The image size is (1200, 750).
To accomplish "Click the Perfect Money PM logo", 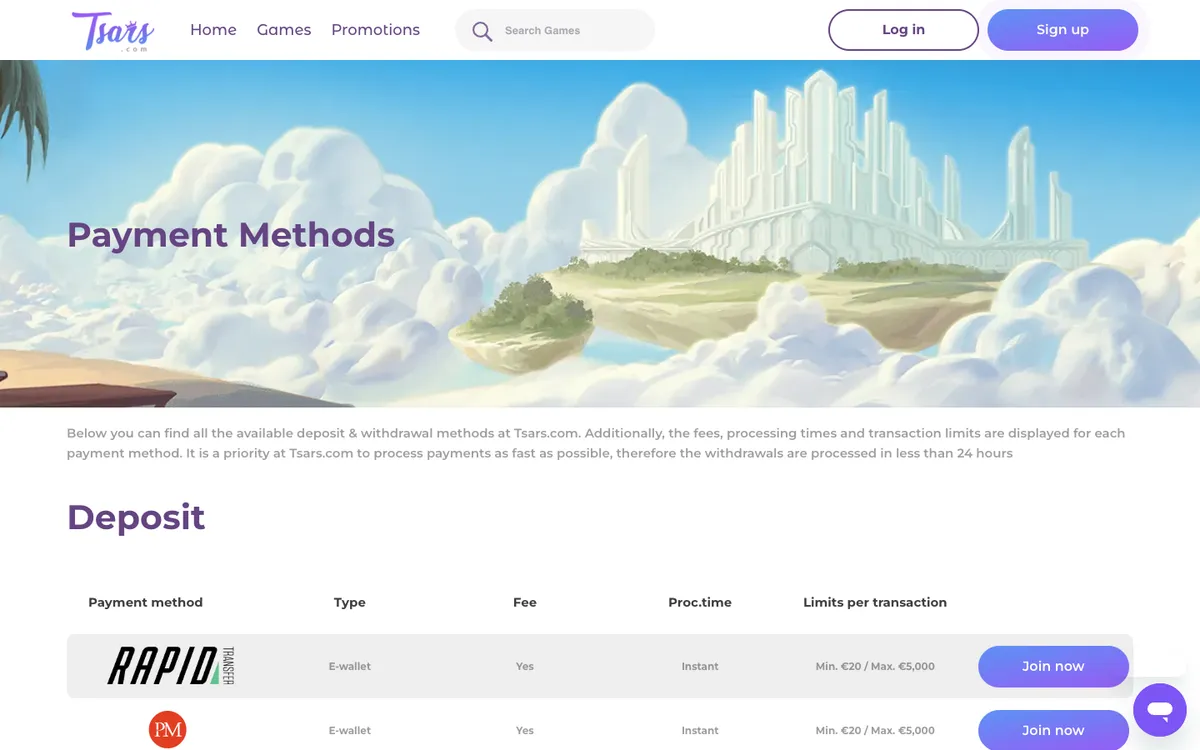I will click(x=168, y=730).
